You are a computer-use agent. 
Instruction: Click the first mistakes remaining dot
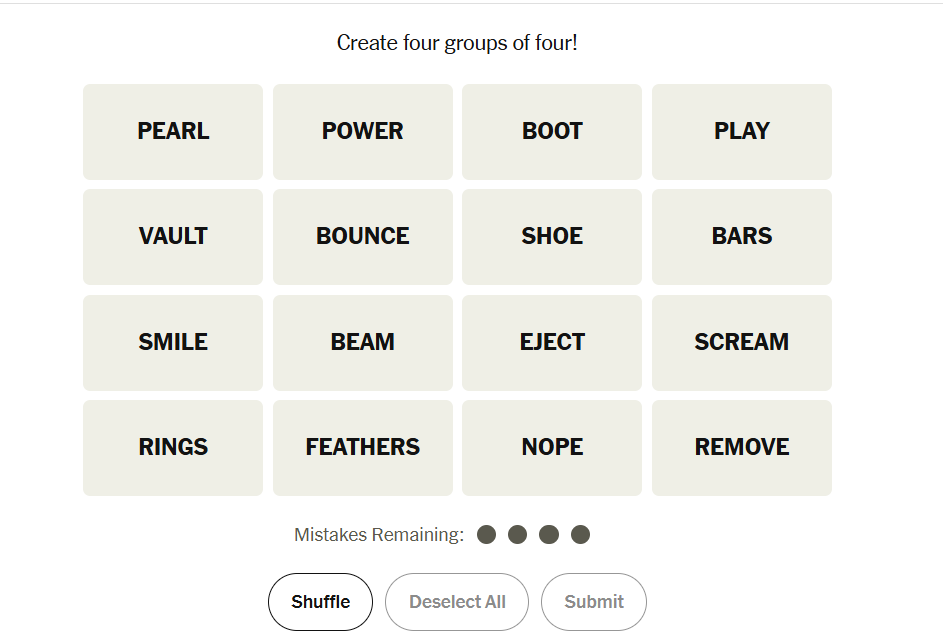click(487, 535)
